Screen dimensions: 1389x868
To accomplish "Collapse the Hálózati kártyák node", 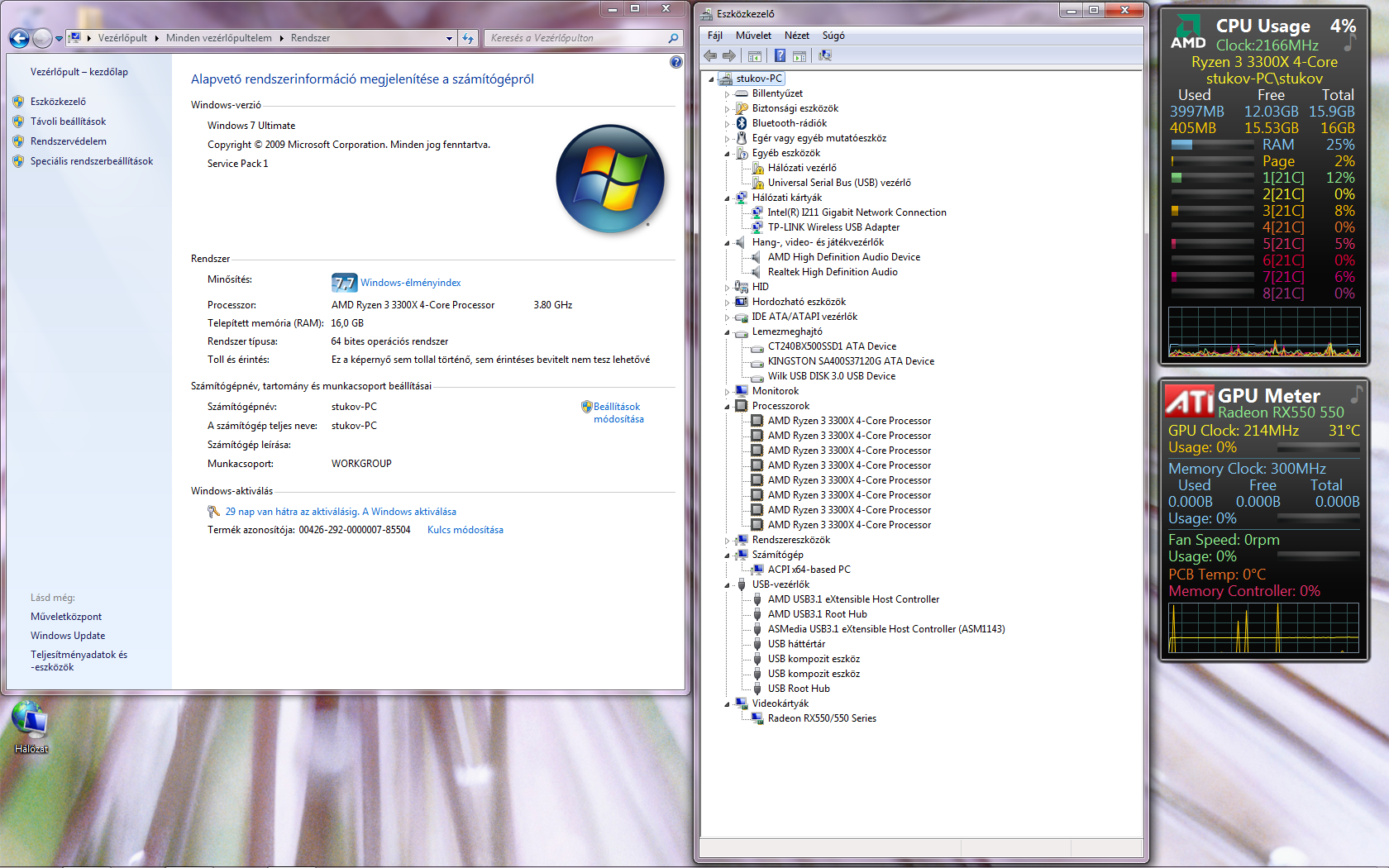I will (728, 198).
